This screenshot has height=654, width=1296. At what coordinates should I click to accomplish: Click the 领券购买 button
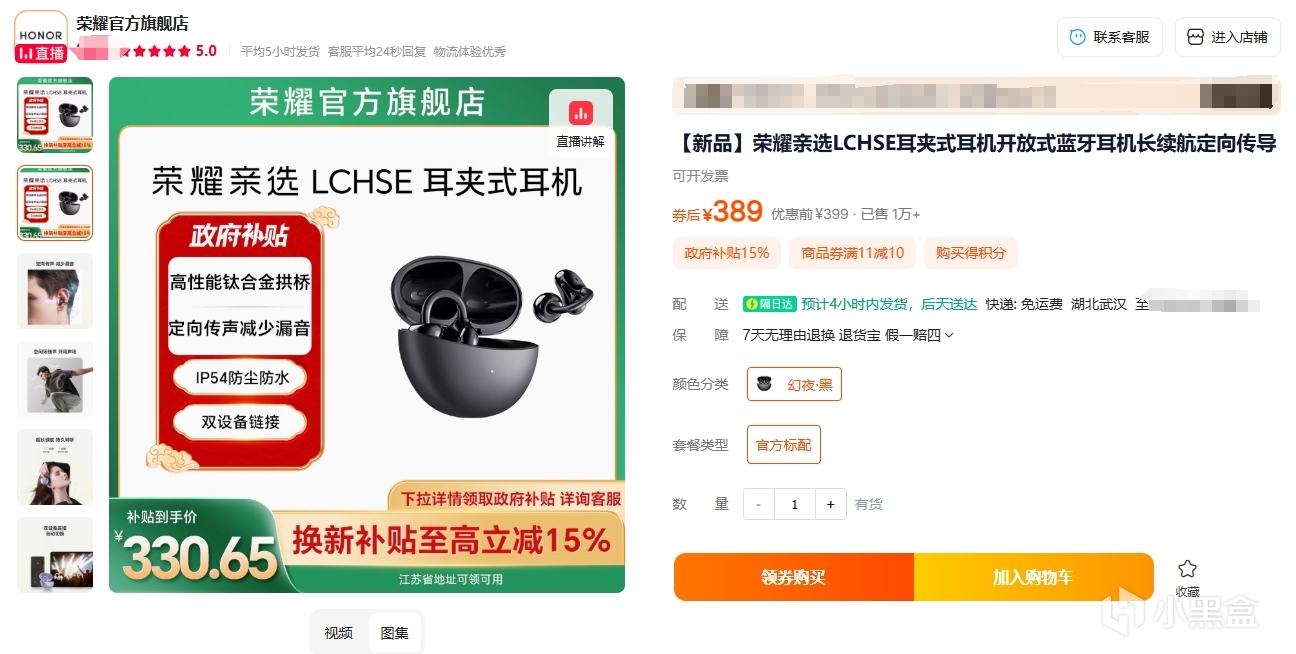(794, 577)
